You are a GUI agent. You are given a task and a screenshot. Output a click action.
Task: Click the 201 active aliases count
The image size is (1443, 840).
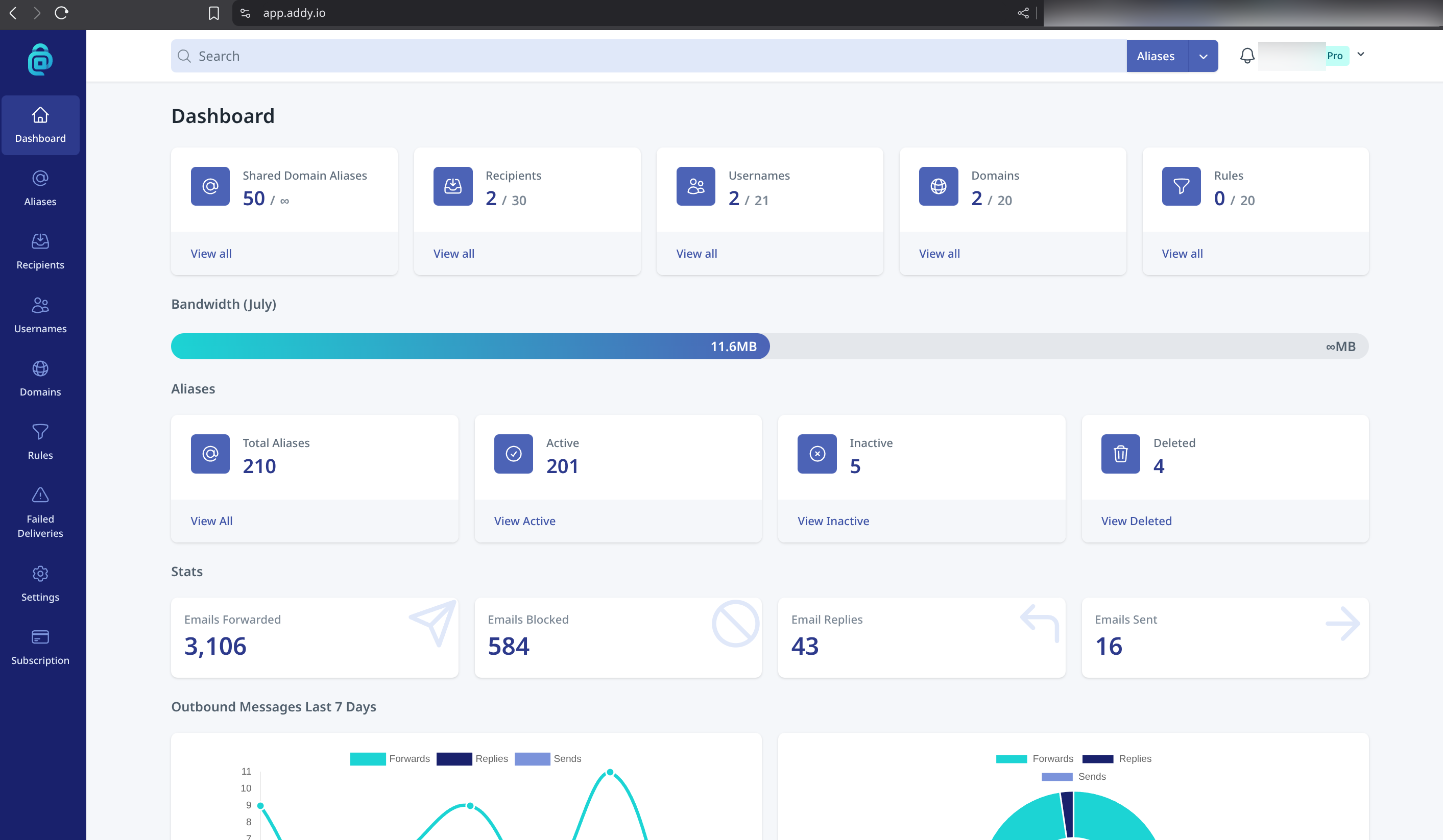pyautogui.click(x=562, y=466)
